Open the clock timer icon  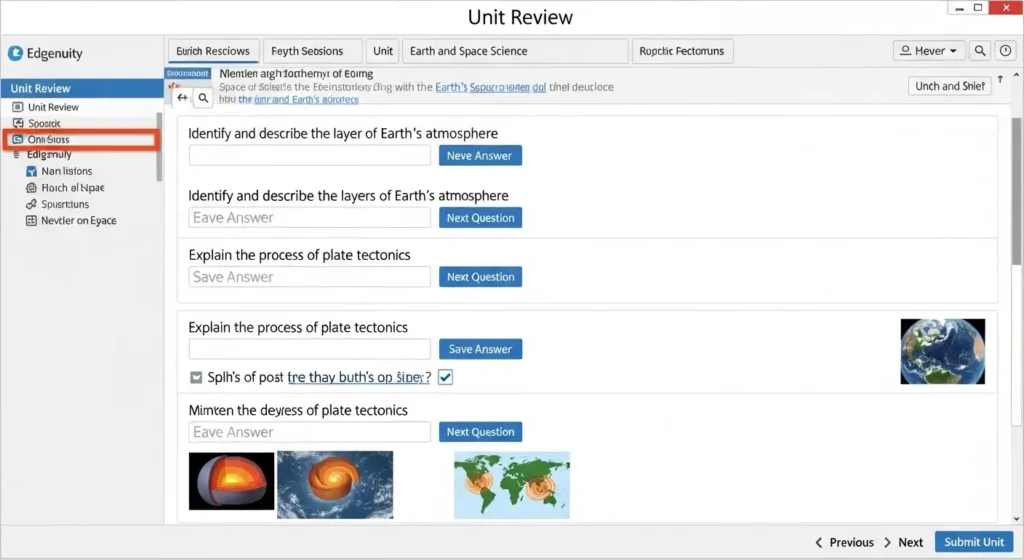tap(1006, 51)
